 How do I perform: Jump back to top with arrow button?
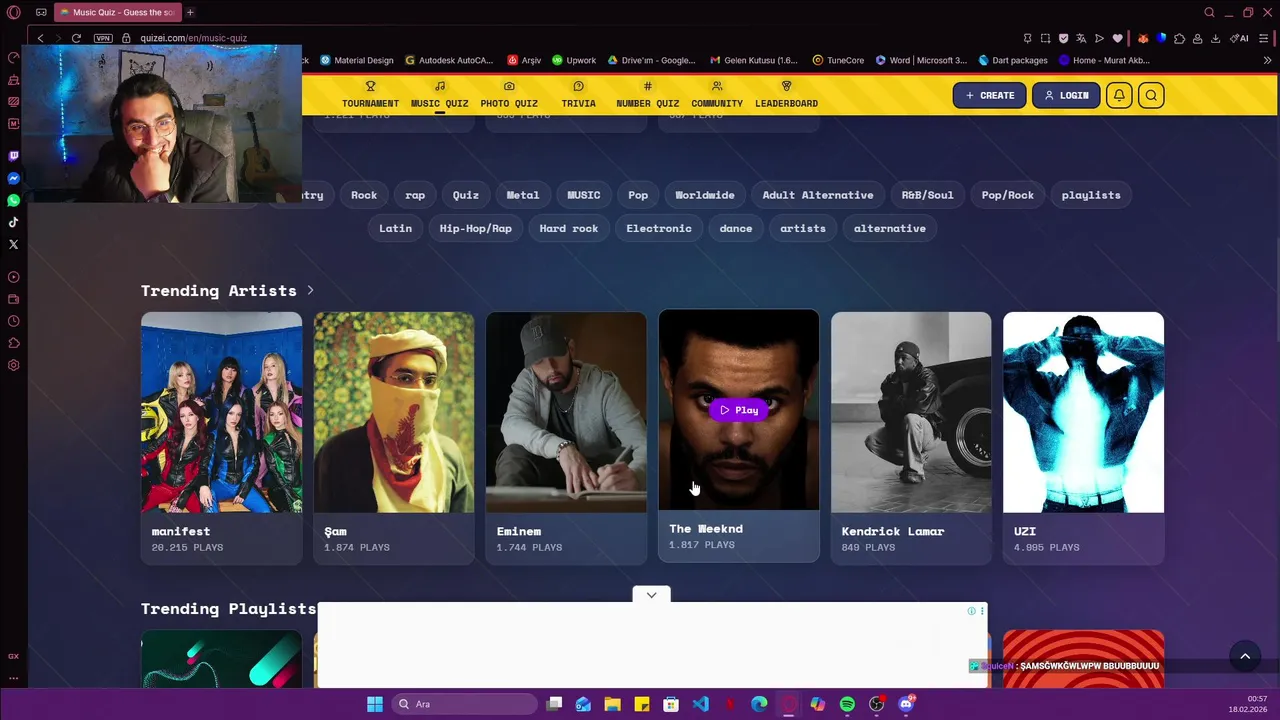pyautogui.click(x=1245, y=656)
